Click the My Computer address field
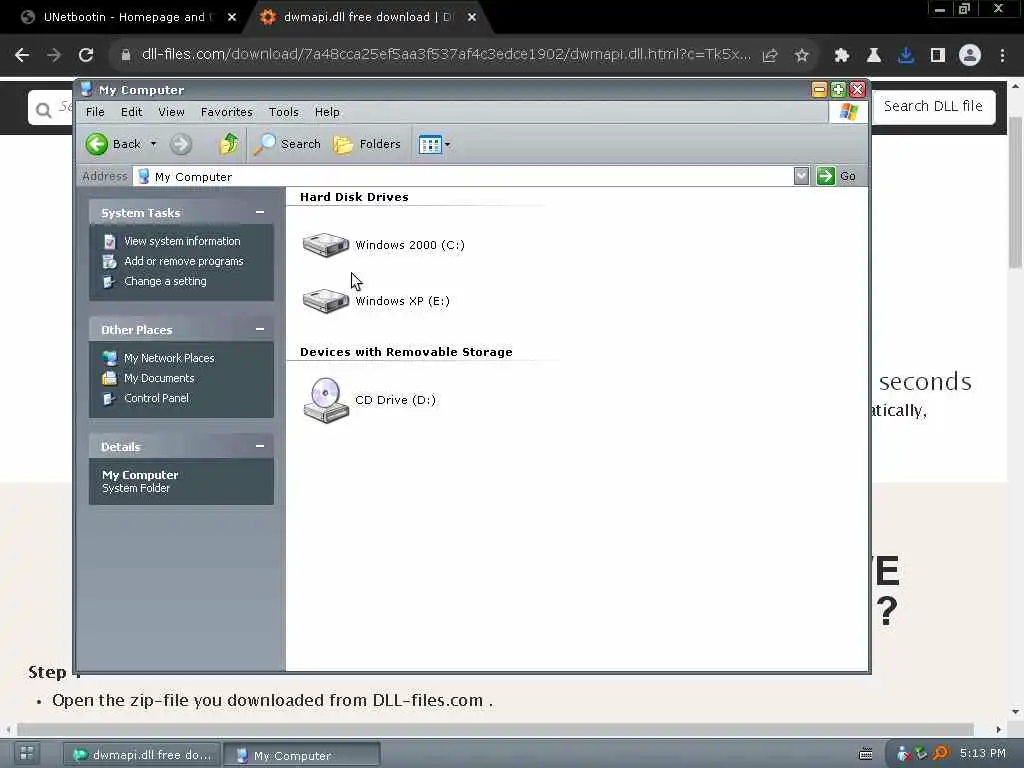The height and width of the screenshot is (768, 1024). tap(463, 176)
